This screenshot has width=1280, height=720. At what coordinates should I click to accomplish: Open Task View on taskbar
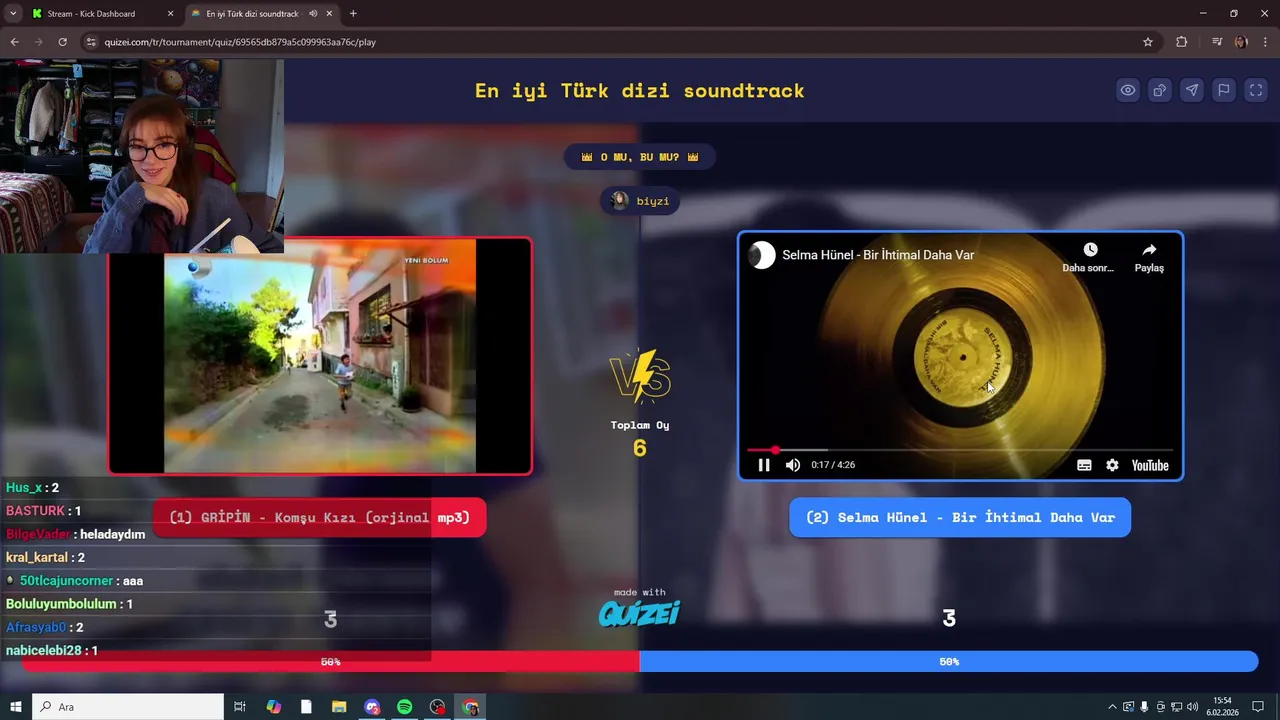tap(240, 707)
